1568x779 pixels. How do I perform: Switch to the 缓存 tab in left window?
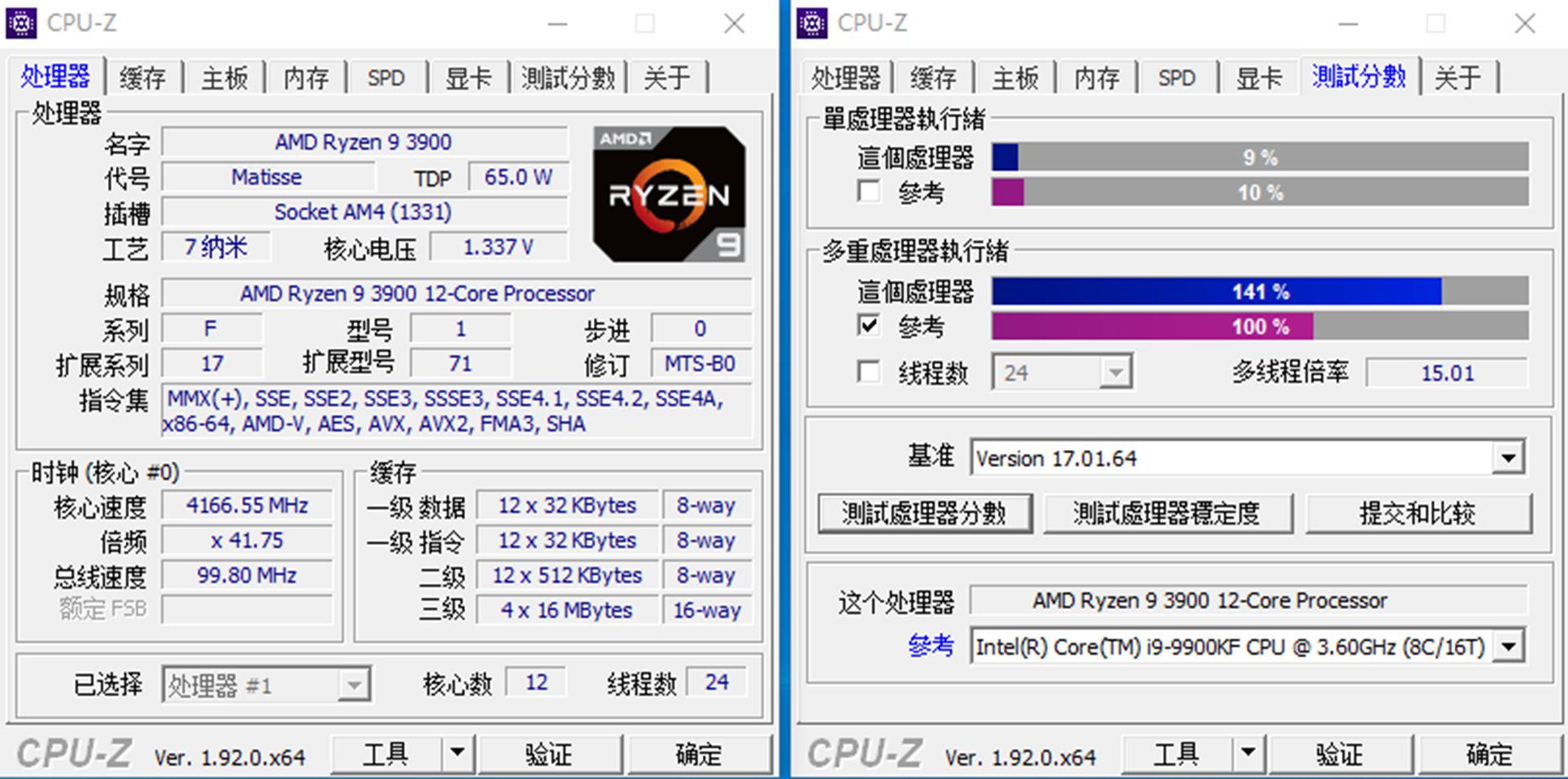coord(143,78)
